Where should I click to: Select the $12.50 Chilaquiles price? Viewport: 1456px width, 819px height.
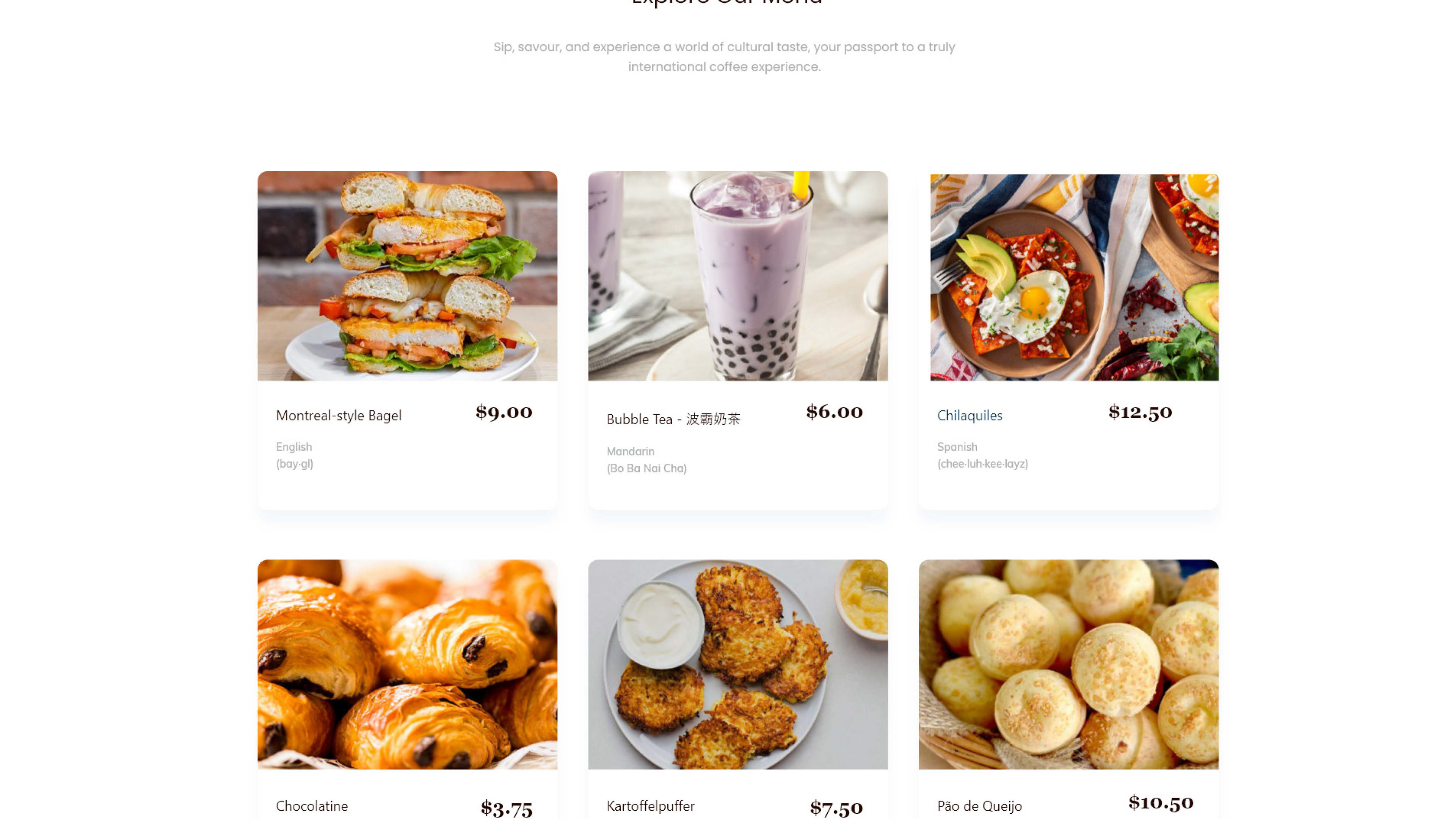pos(1140,412)
